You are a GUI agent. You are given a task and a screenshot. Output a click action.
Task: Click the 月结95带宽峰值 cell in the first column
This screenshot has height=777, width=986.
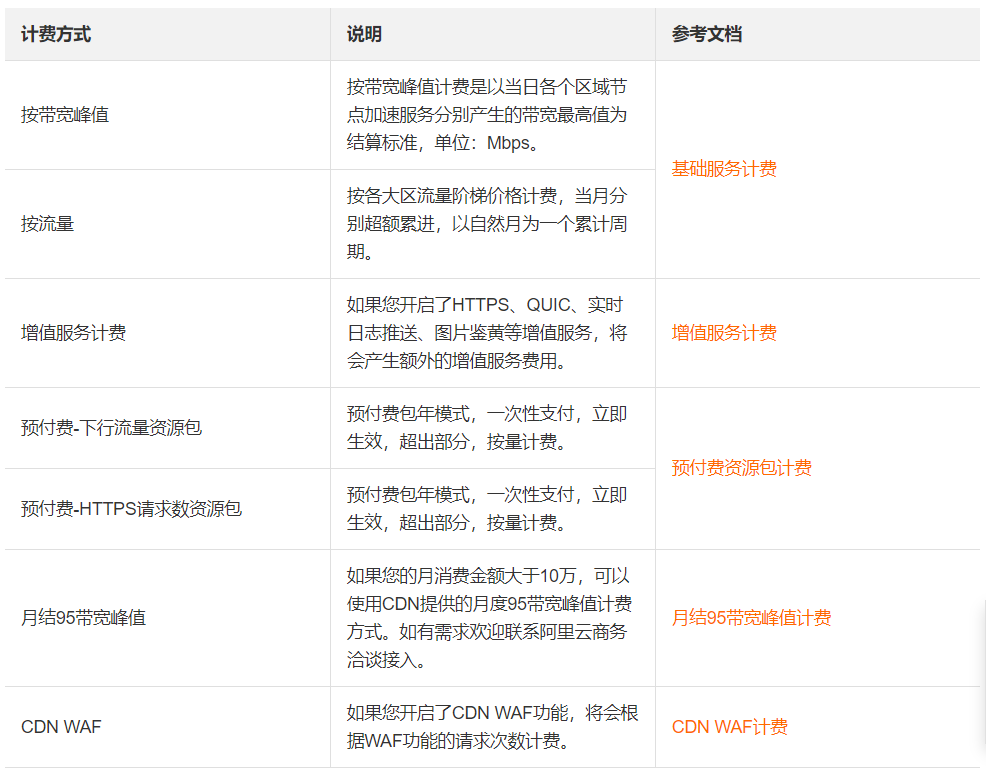83,618
